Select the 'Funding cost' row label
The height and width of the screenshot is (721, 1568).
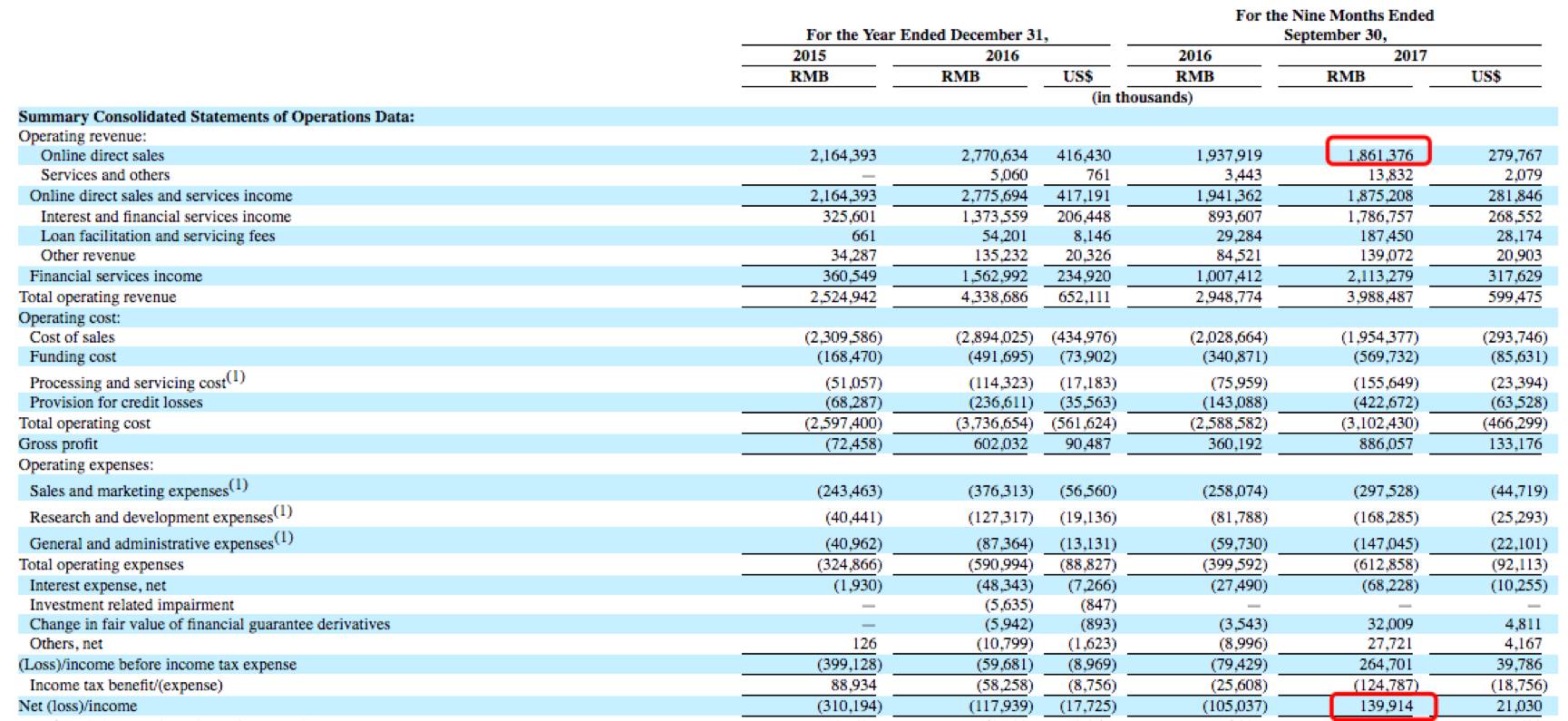(73, 356)
